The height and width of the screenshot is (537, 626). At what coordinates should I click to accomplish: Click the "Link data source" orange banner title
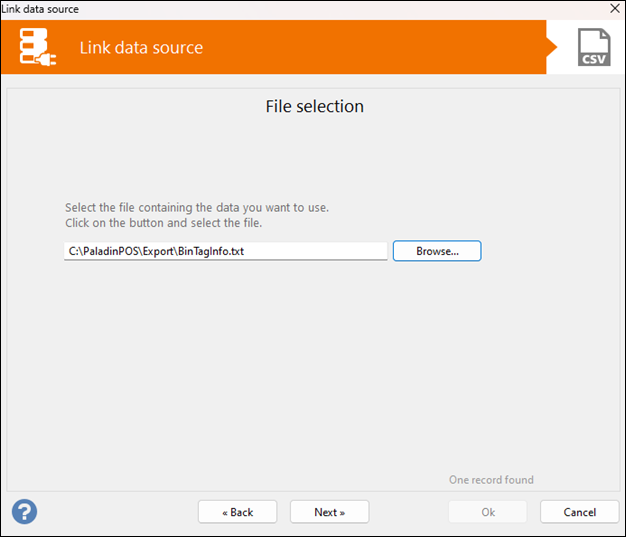tap(141, 48)
